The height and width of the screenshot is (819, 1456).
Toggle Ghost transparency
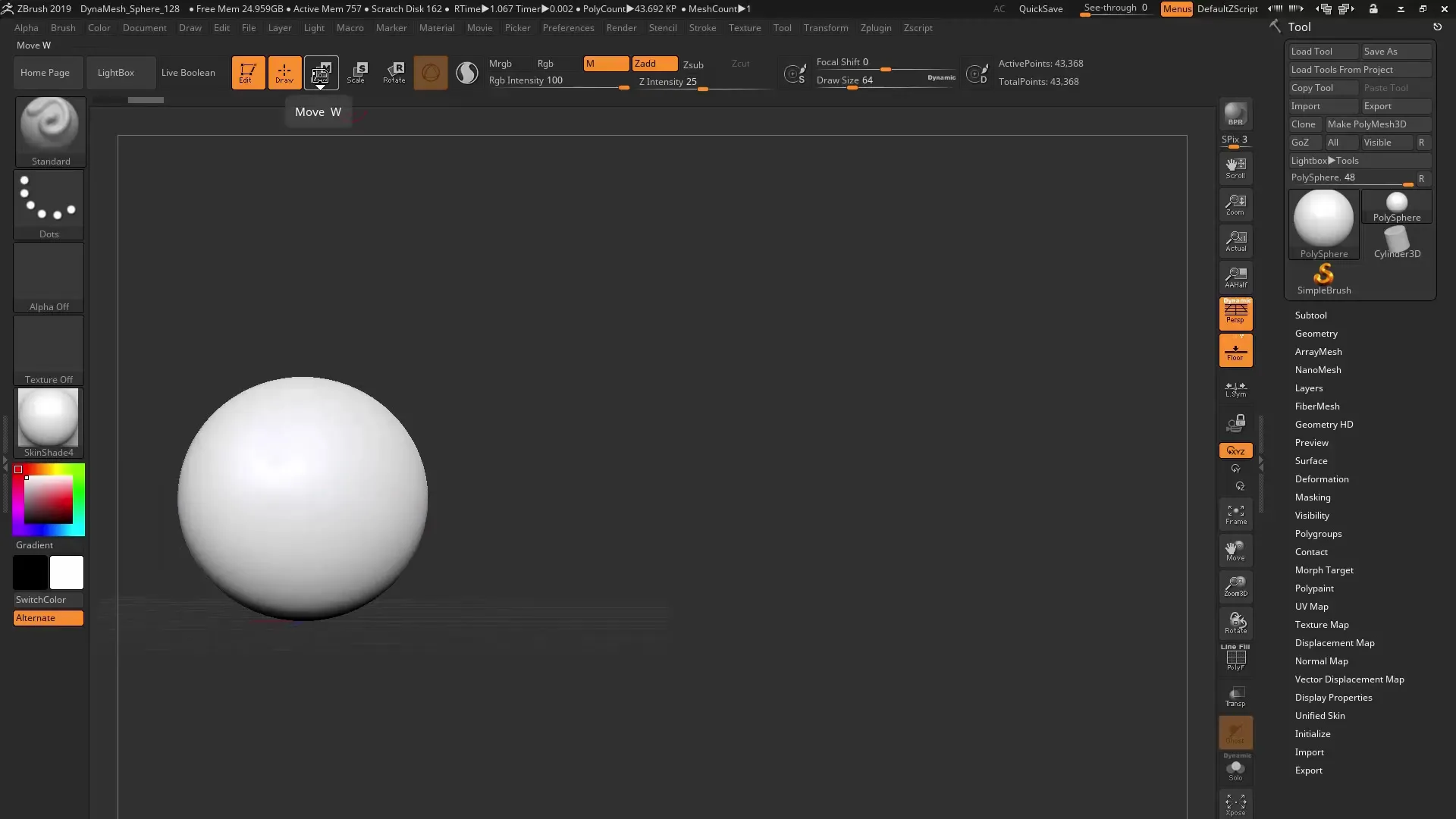click(1235, 733)
